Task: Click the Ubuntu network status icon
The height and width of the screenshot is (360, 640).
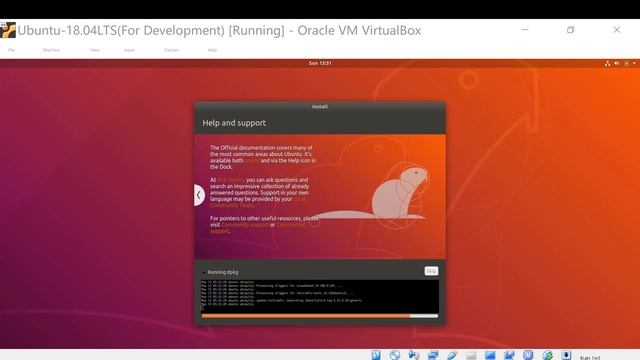Action: pos(607,63)
